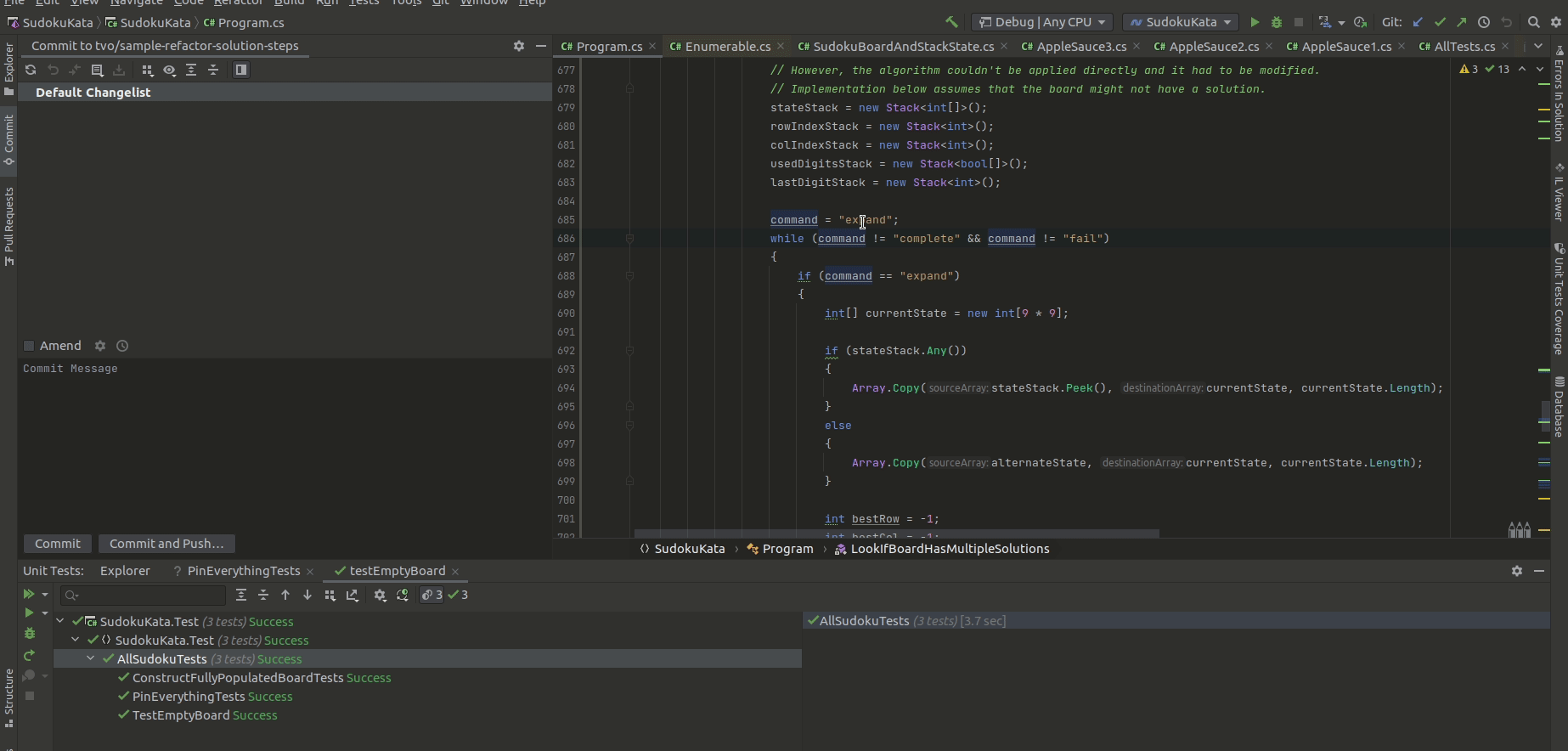The width and height of the screenshot is (1568, 751).
Task: Open Git history clock icon
Action: click(x=1484, y=22)
